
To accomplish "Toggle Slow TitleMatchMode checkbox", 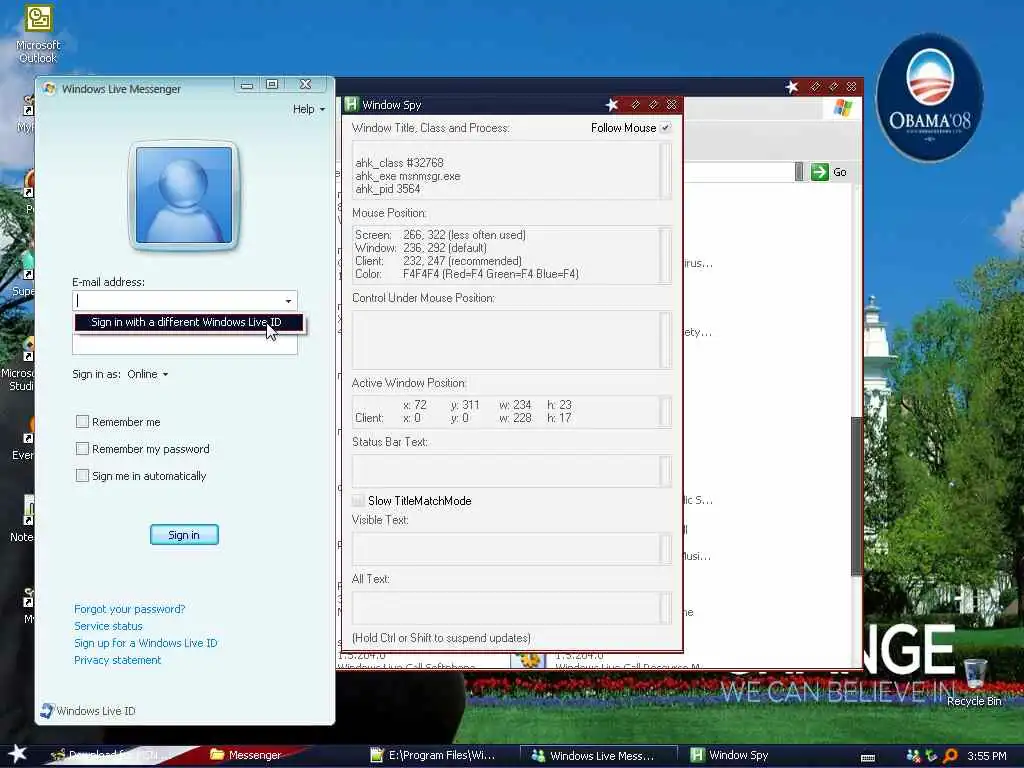I will (358, 501).
